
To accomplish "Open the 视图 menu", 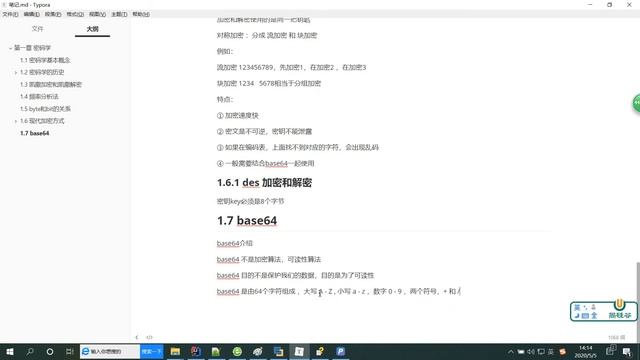I will [98, 14].
